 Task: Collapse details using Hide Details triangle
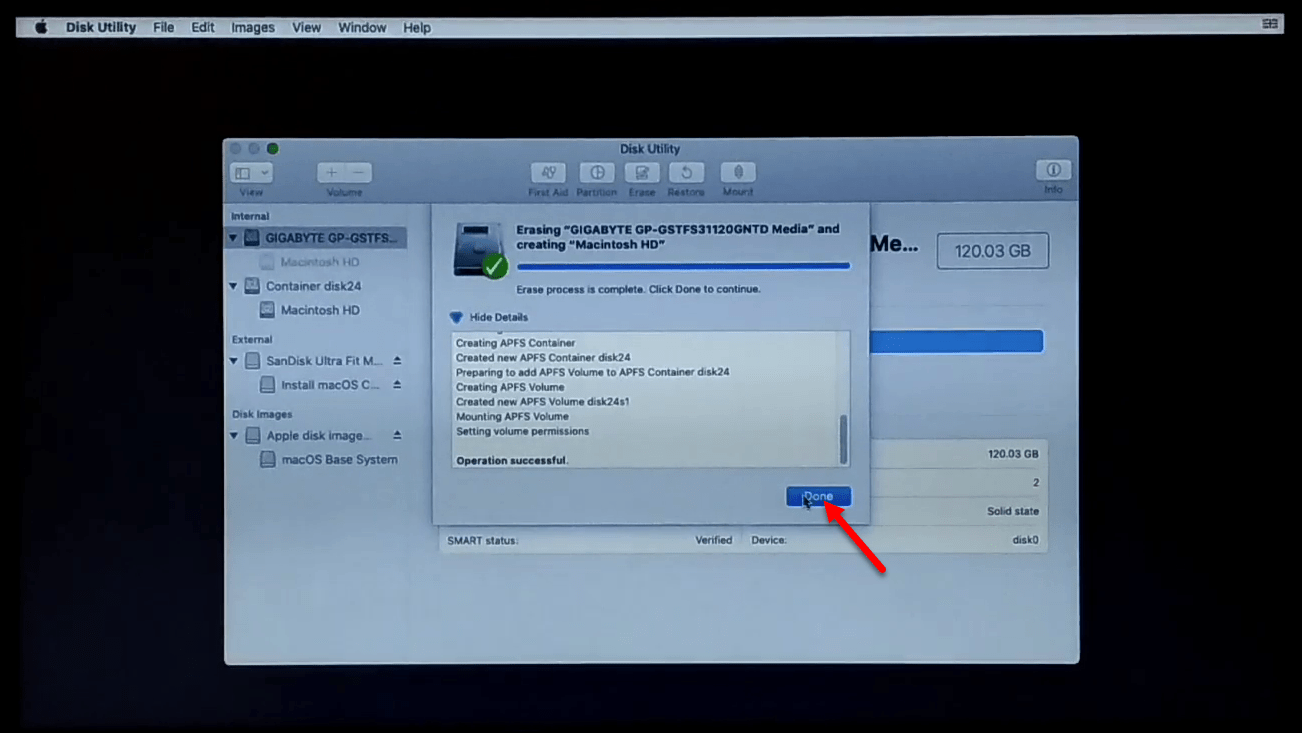(456, 317)
